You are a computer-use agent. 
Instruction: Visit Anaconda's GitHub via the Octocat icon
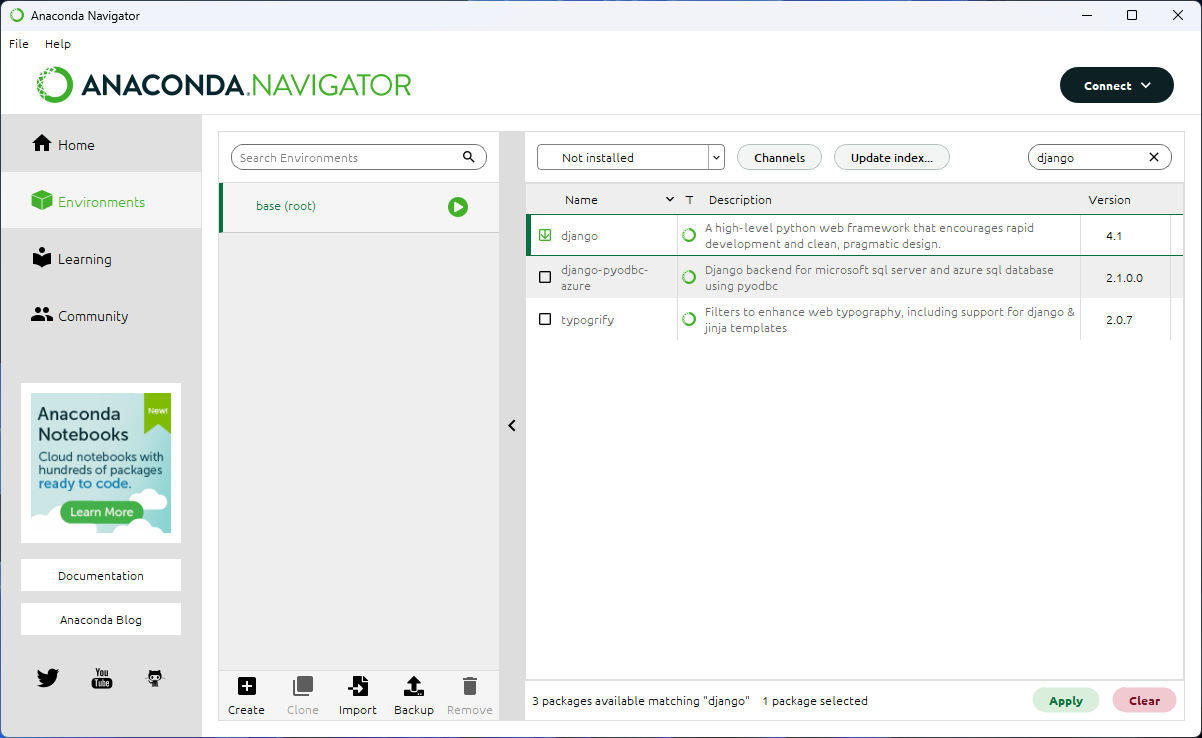(x=154, y=677)
